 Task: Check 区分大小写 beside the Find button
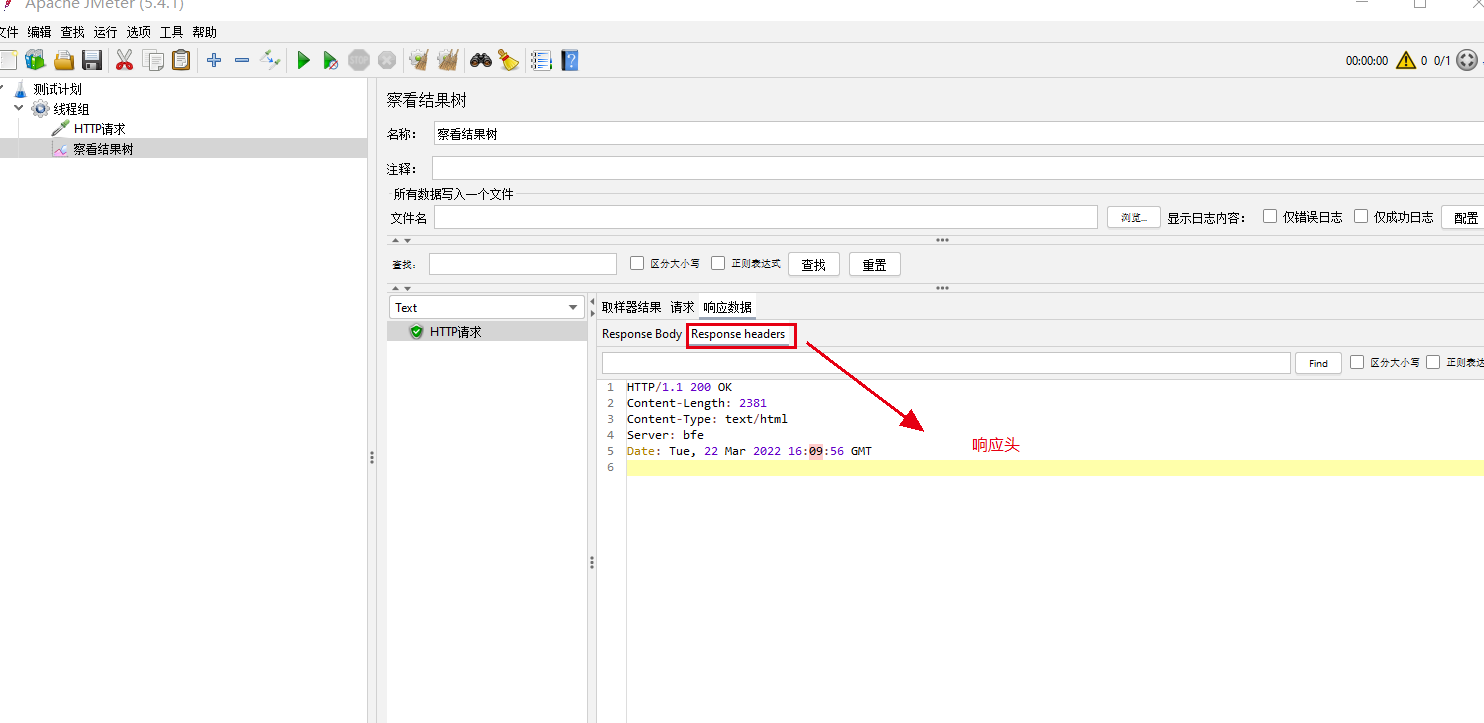1357,362
